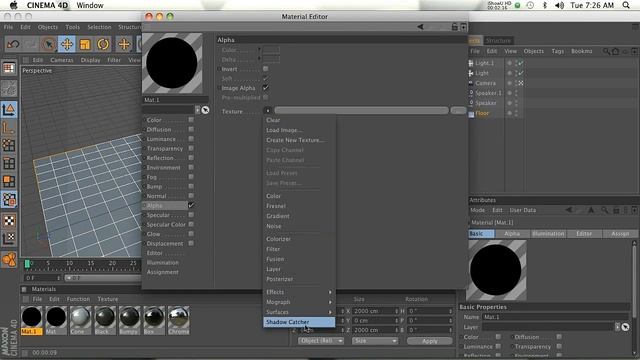The image size is (640, 360).
Task: Switch to Alpha tab in Attributes
Action: tap(512, 233)
